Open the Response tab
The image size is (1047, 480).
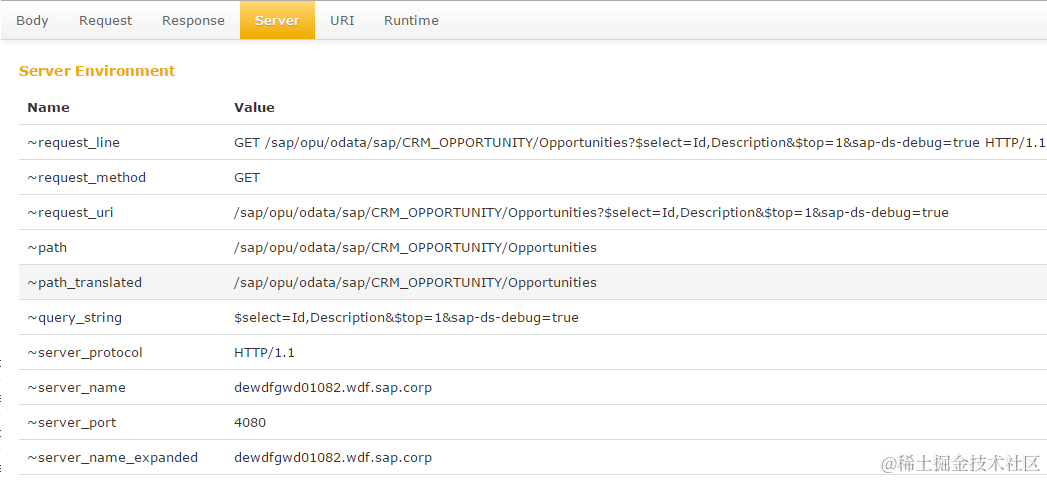point(193,21)
